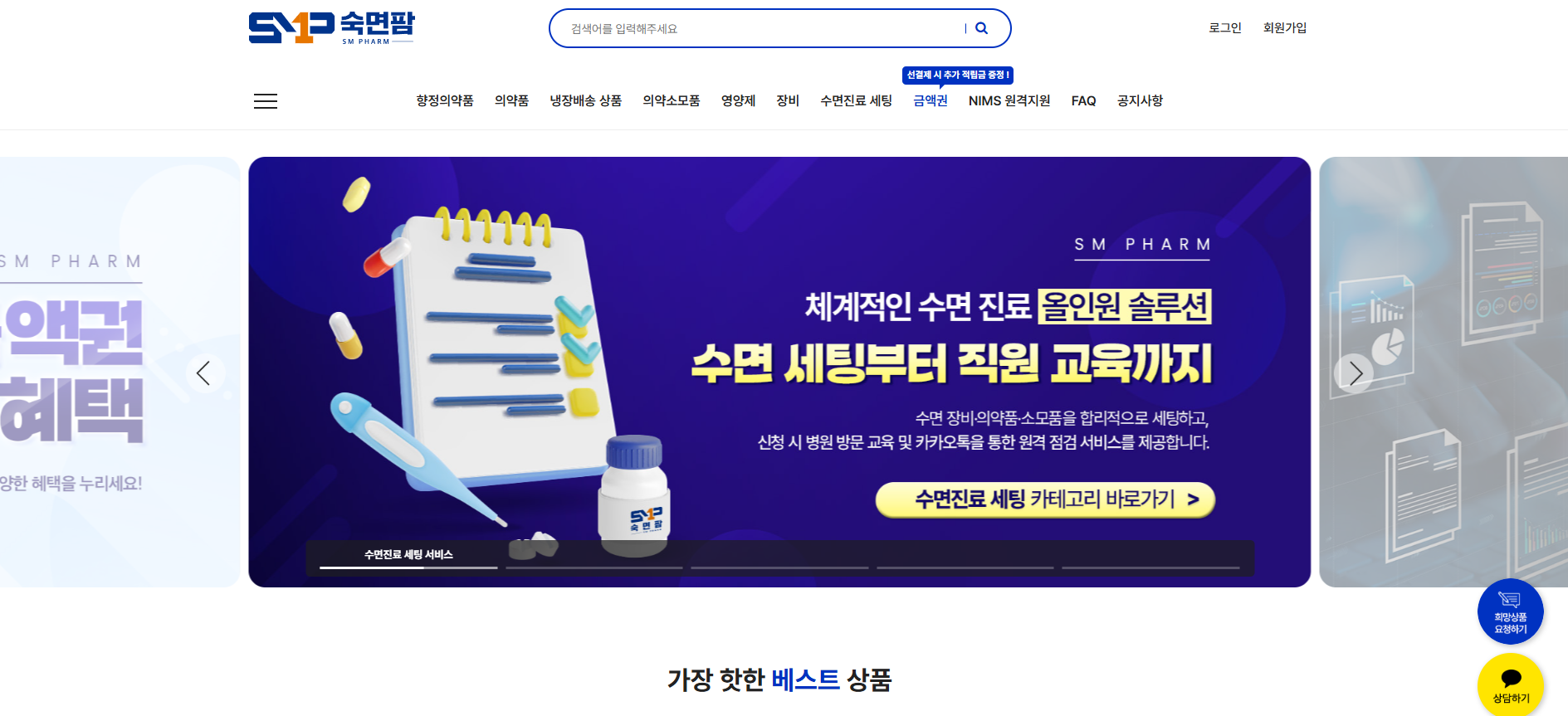Click 수면진료 세팅 카테고리 바로가기 button
This screenshot has height=716, width=1568.
1045,499
